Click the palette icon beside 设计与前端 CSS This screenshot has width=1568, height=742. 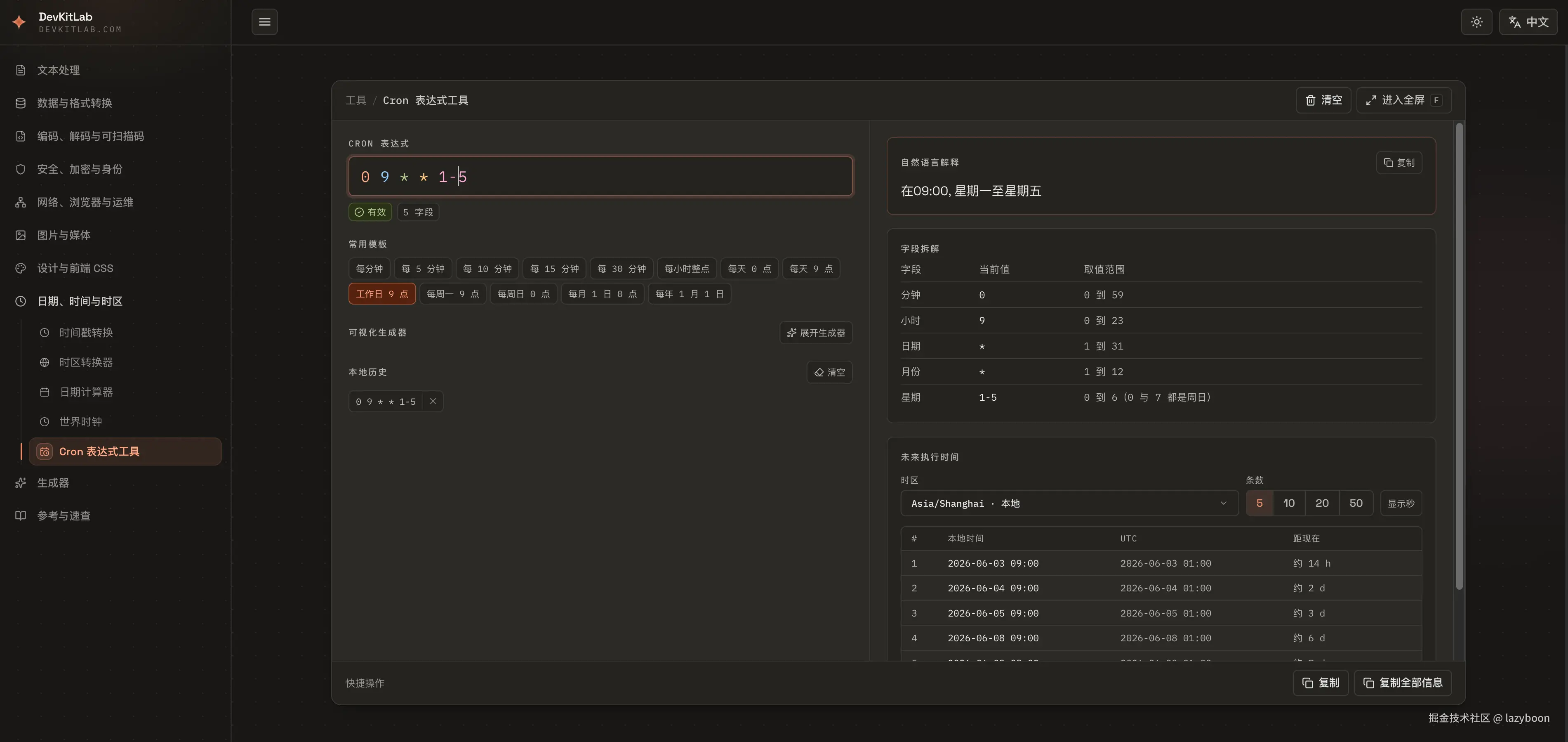[21, 268]
